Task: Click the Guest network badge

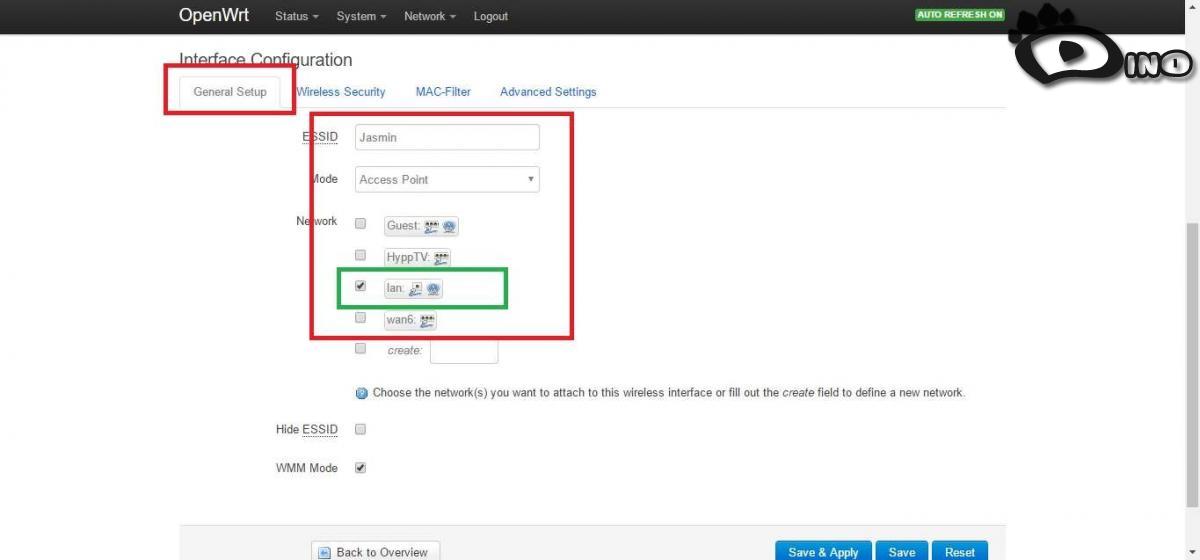Action: [x=421, y=226]
